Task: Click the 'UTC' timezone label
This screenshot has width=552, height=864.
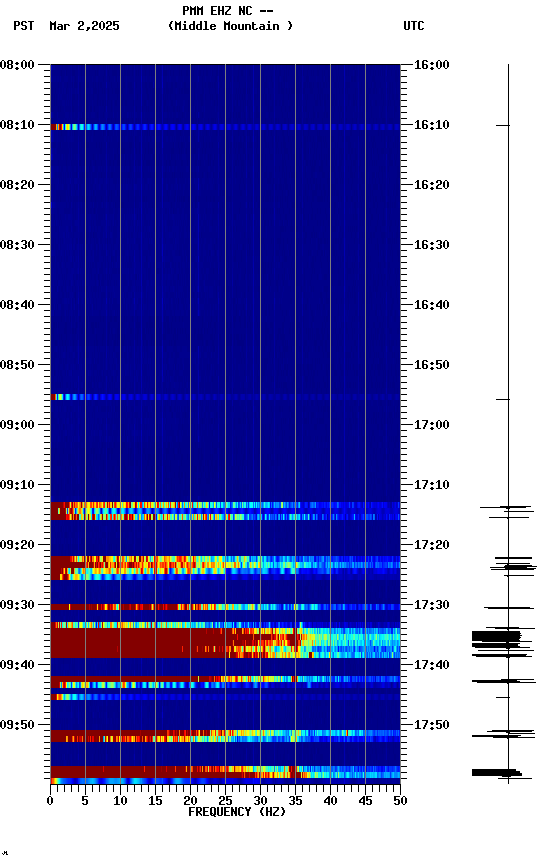Action: pyautogui.click(x=414, y=26)
